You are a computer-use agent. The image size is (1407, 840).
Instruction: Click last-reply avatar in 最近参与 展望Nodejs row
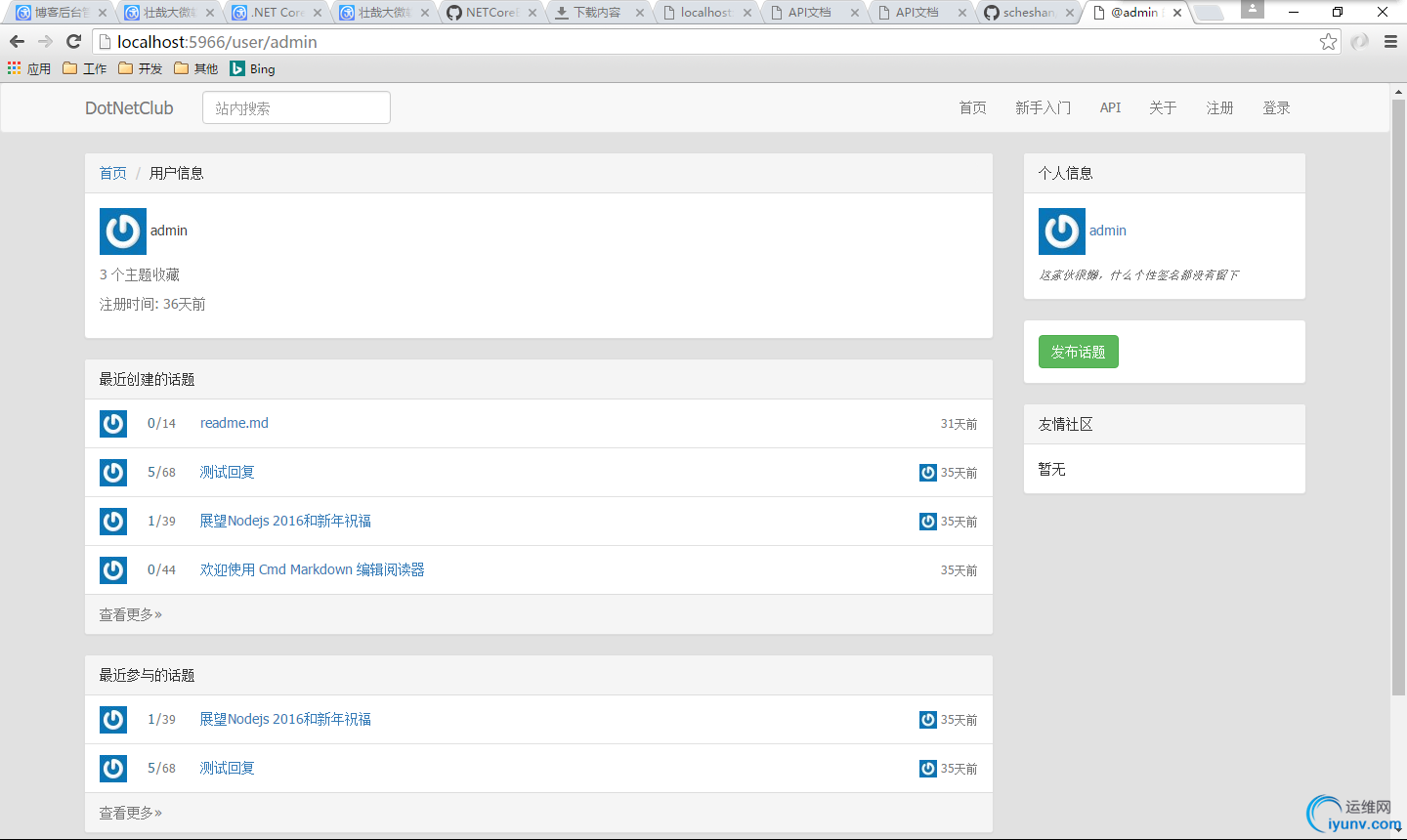928,720
